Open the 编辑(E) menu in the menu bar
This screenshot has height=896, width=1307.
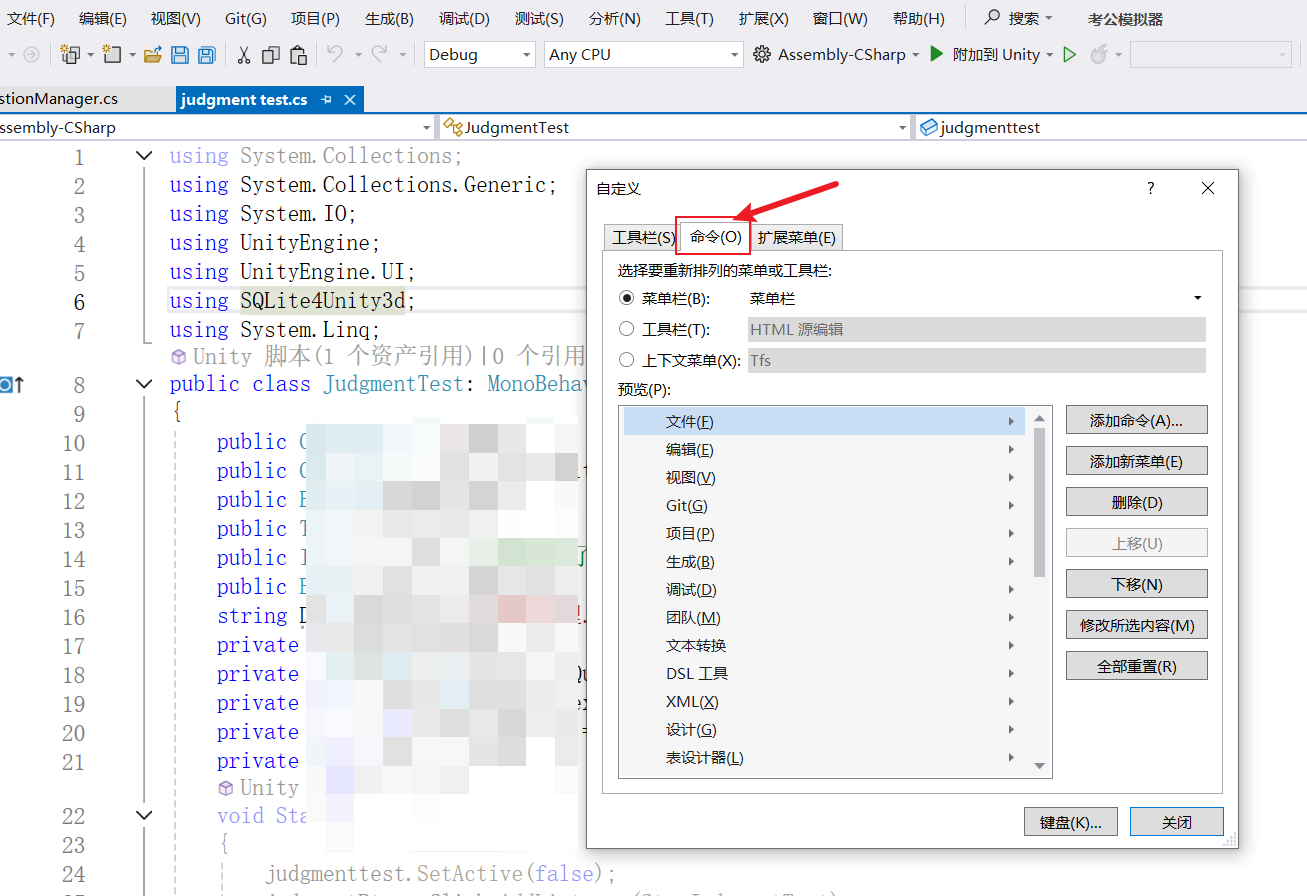coord(103,18)
